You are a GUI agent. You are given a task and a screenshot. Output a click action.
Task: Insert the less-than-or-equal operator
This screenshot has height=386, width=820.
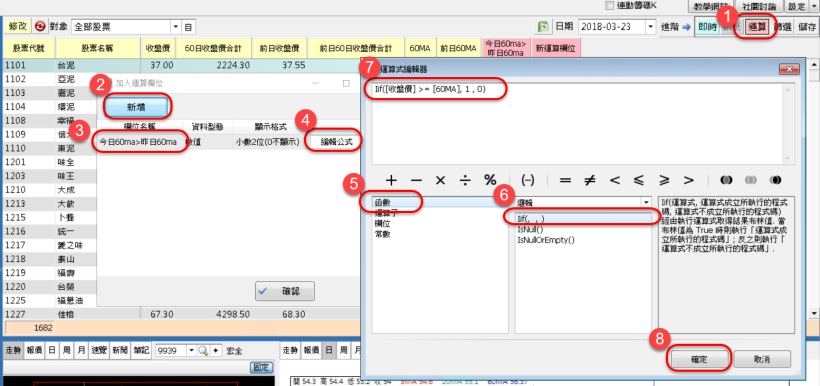click(x=639, y=180)
